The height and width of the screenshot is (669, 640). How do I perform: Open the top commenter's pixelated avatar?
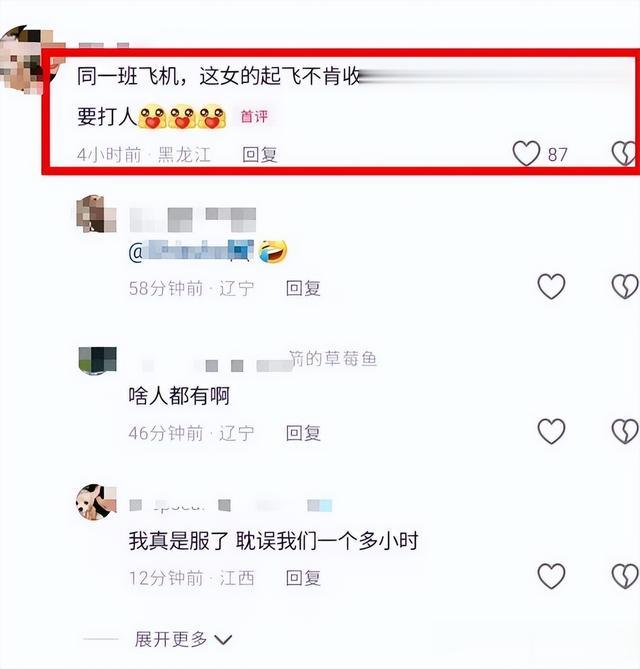[26, 58]
